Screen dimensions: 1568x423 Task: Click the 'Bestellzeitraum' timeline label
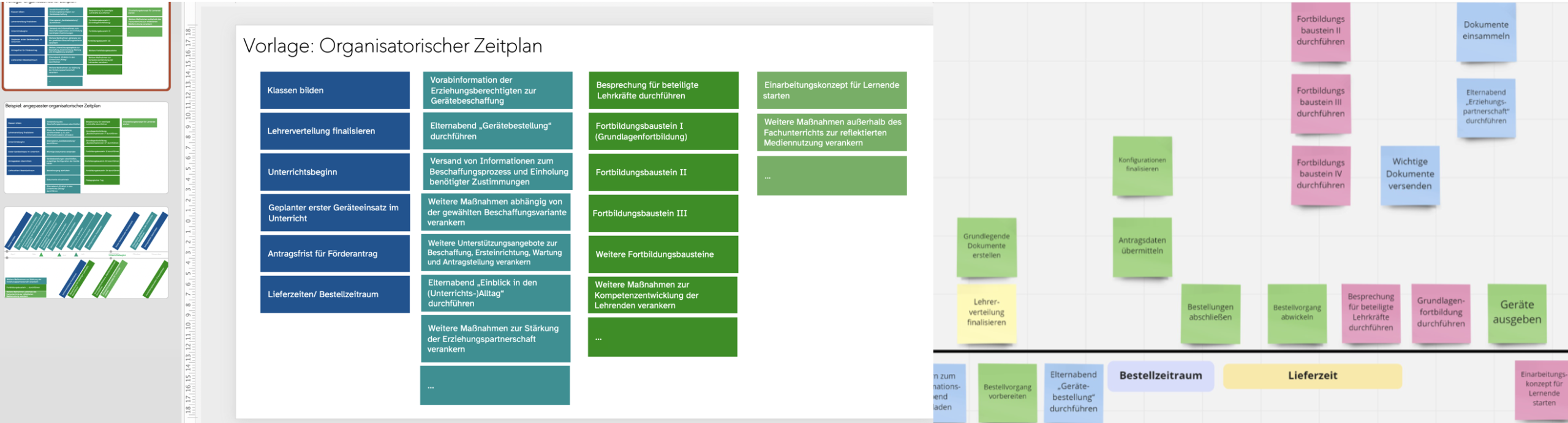pyautogui.click(x=1160, y=376)
